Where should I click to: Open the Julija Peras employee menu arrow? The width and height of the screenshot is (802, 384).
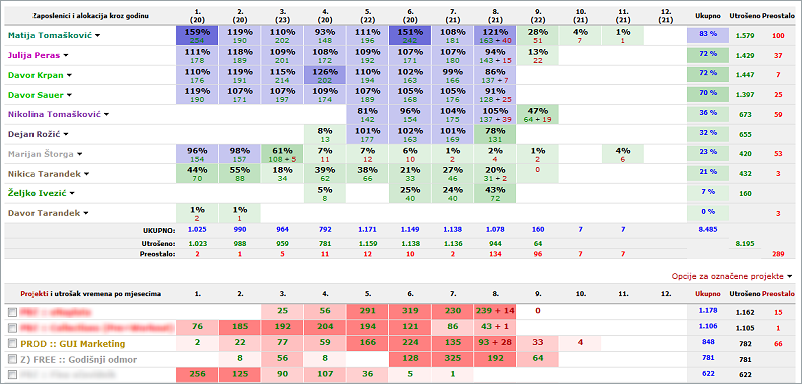tap(65, 55)
